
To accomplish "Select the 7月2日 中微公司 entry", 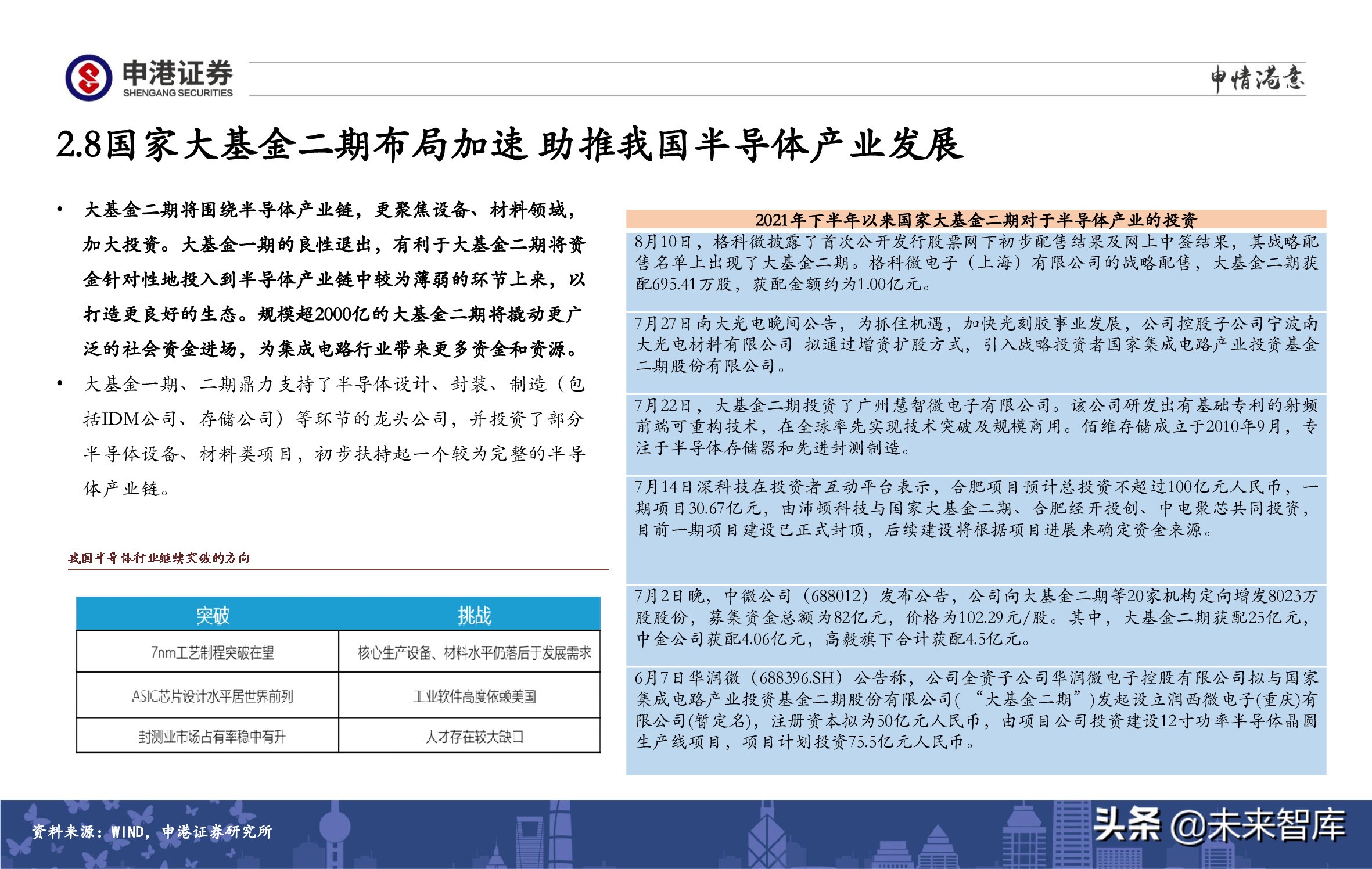I will (x=976, y=625).
